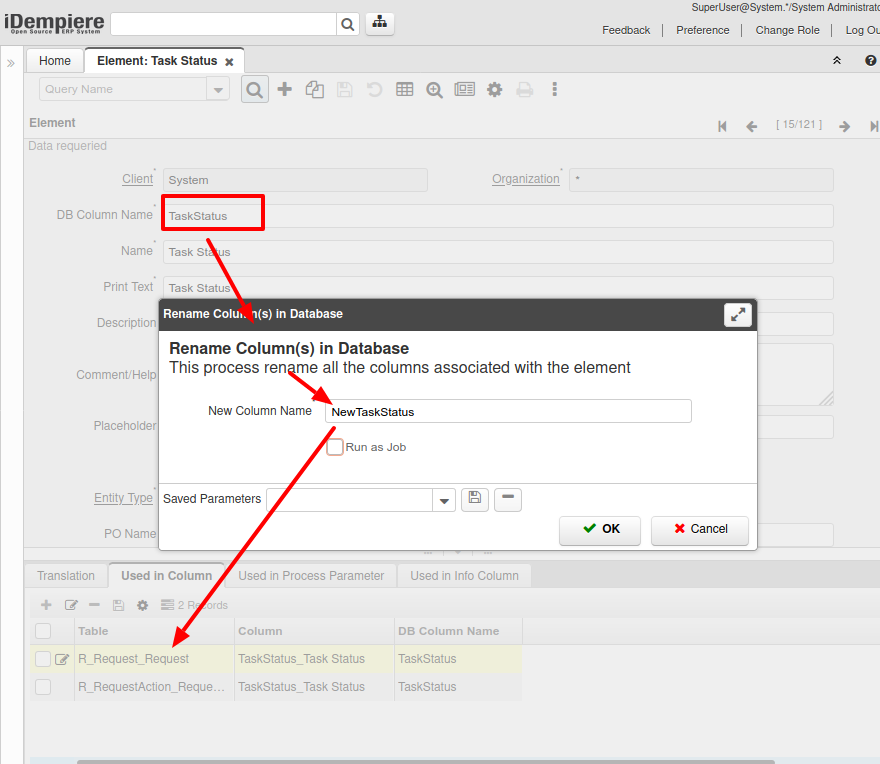Image resolution: width=880 pixels, height=764 pixels.
Task: Go to next record arrow
Action: click(x=845, y=126)
